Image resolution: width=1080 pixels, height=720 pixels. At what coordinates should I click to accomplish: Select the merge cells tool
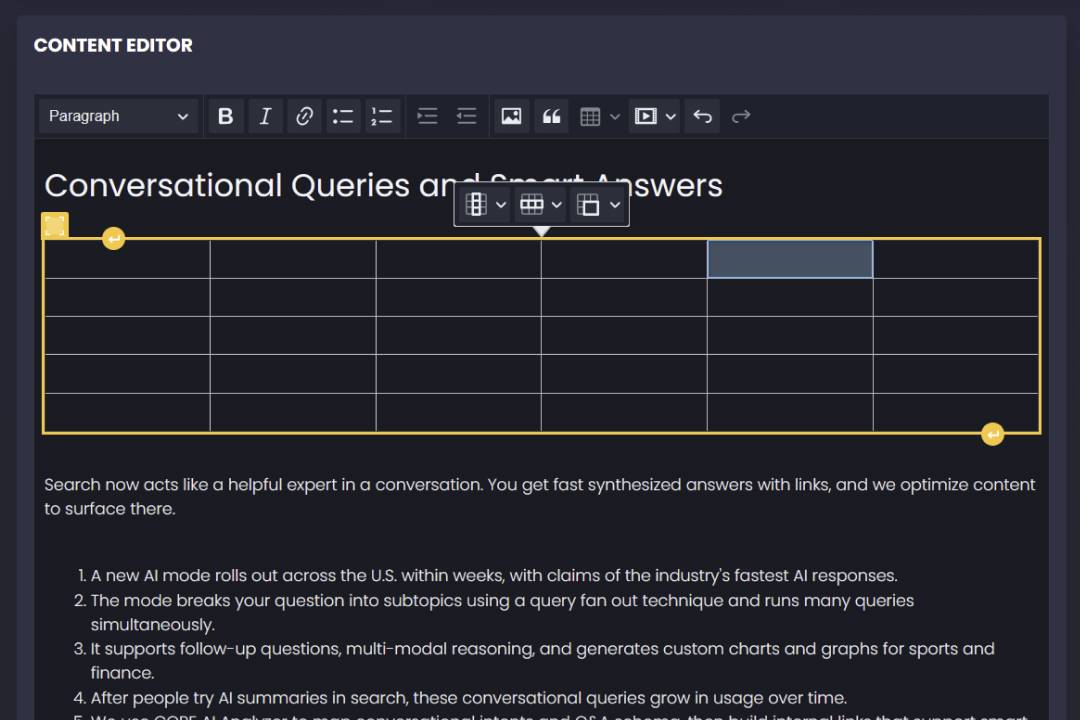pyautogui.click(x=590, y=204)
